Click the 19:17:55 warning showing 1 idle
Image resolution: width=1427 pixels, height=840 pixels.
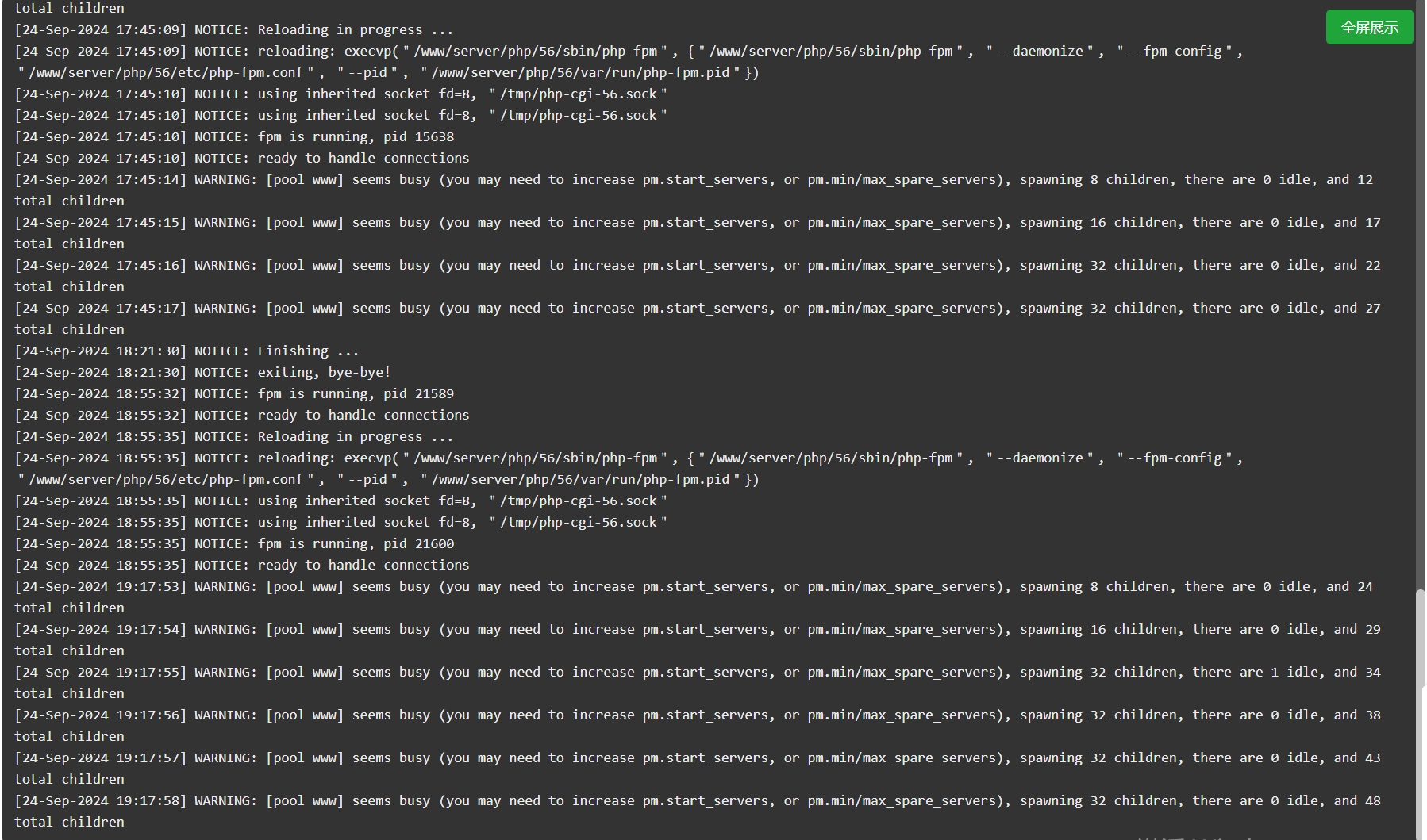pos(698,683)
